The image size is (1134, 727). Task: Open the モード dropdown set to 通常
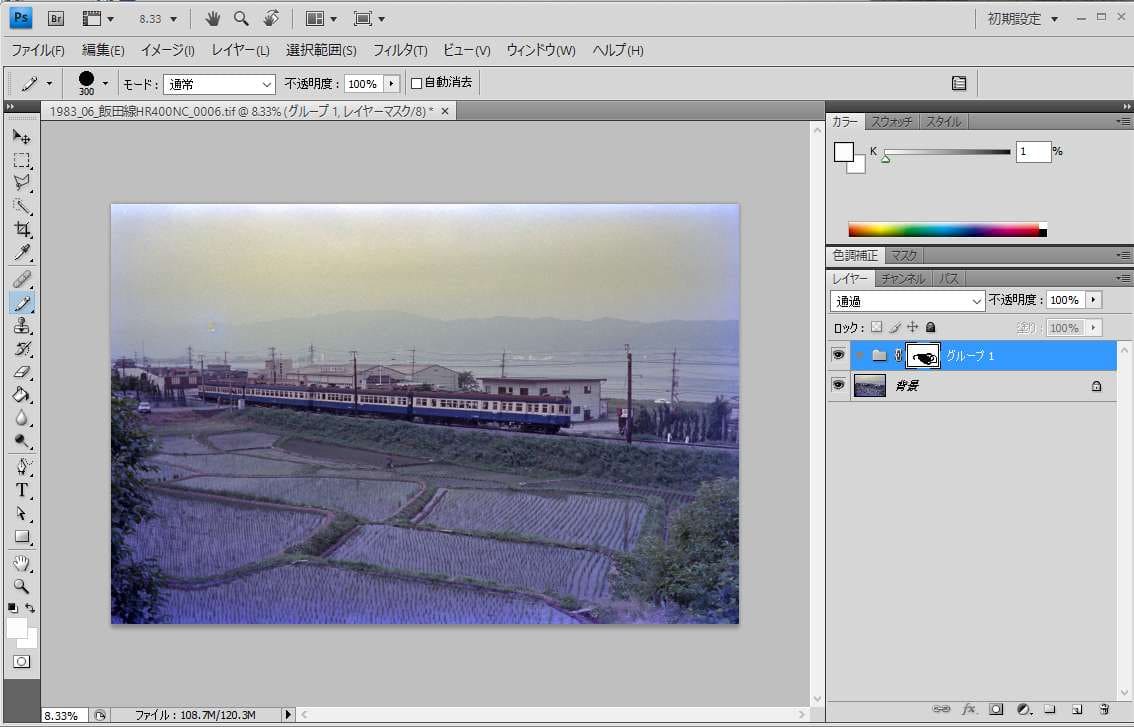click(x=220, y=84)
